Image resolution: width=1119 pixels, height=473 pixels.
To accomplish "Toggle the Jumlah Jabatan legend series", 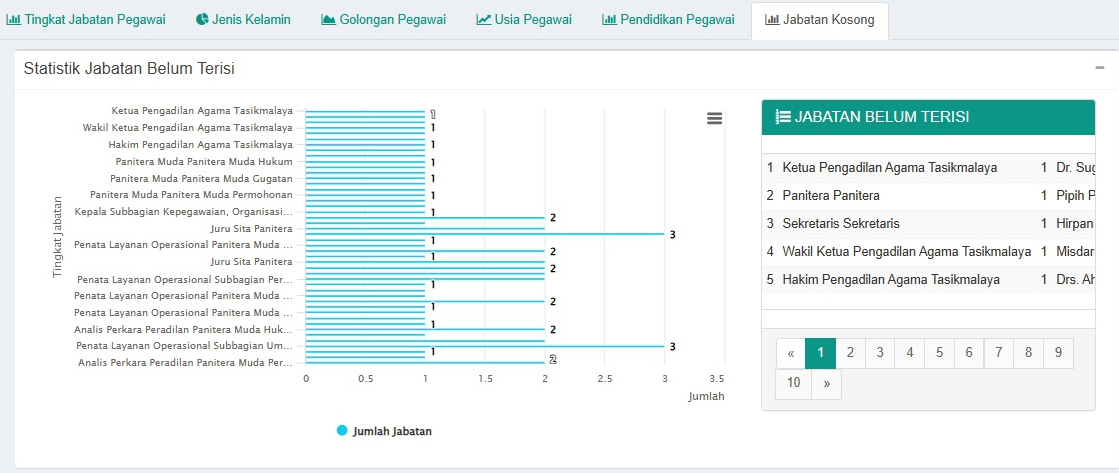I will pyautogui.click(x=384, y=431).
